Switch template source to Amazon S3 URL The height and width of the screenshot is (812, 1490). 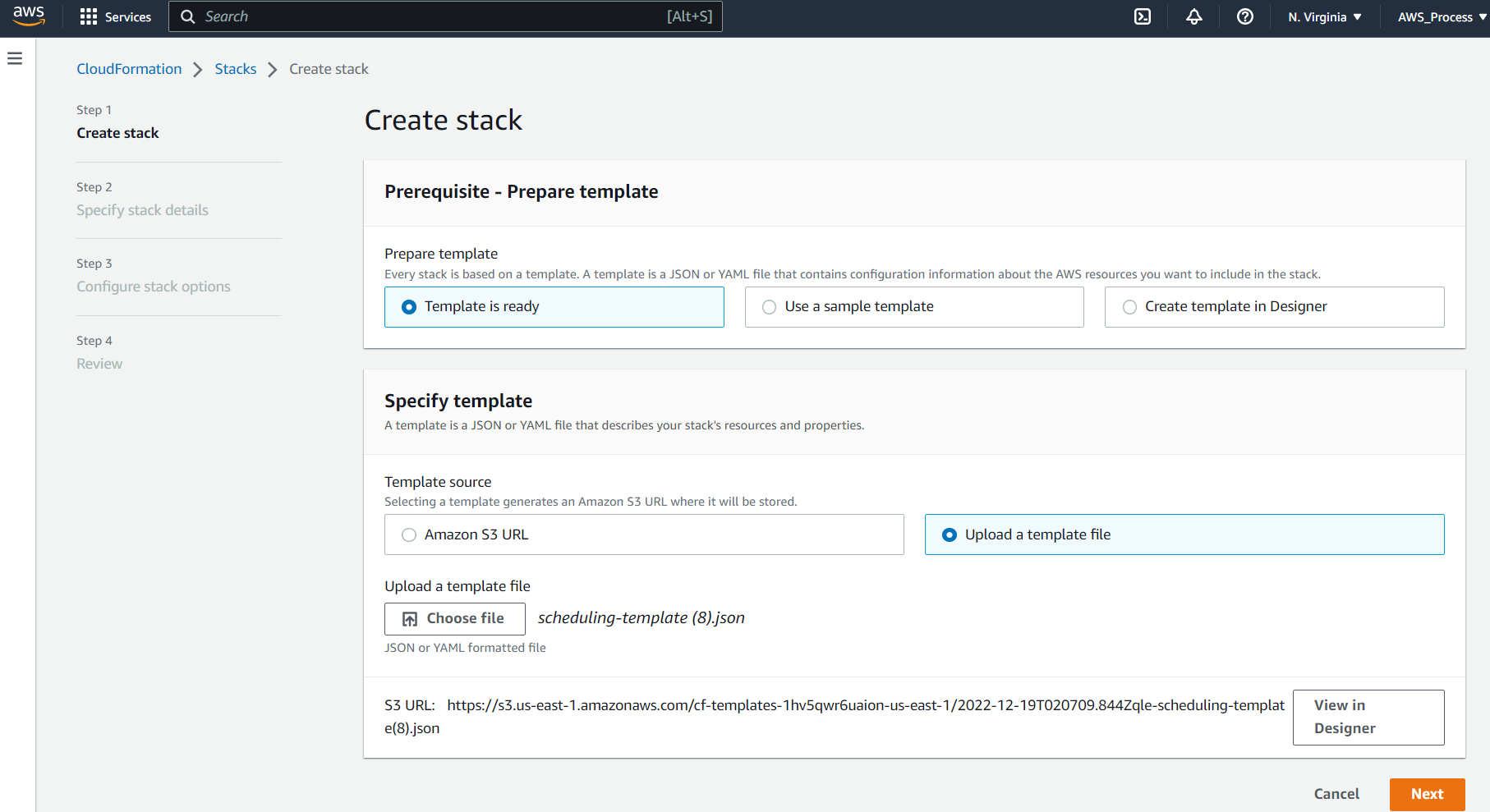(409, 535)
